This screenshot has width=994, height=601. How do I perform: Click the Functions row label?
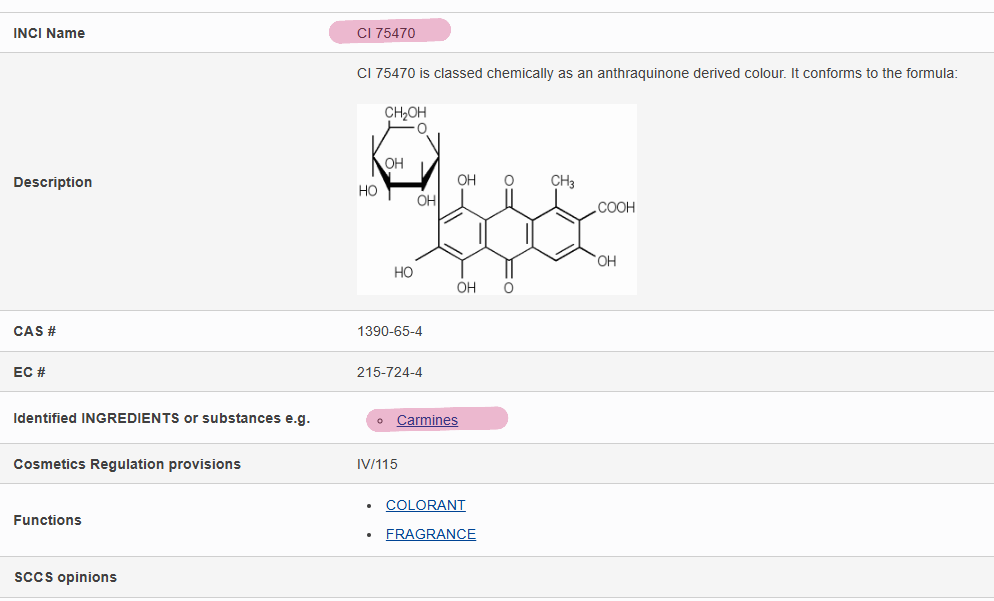[x=48, y=520]
